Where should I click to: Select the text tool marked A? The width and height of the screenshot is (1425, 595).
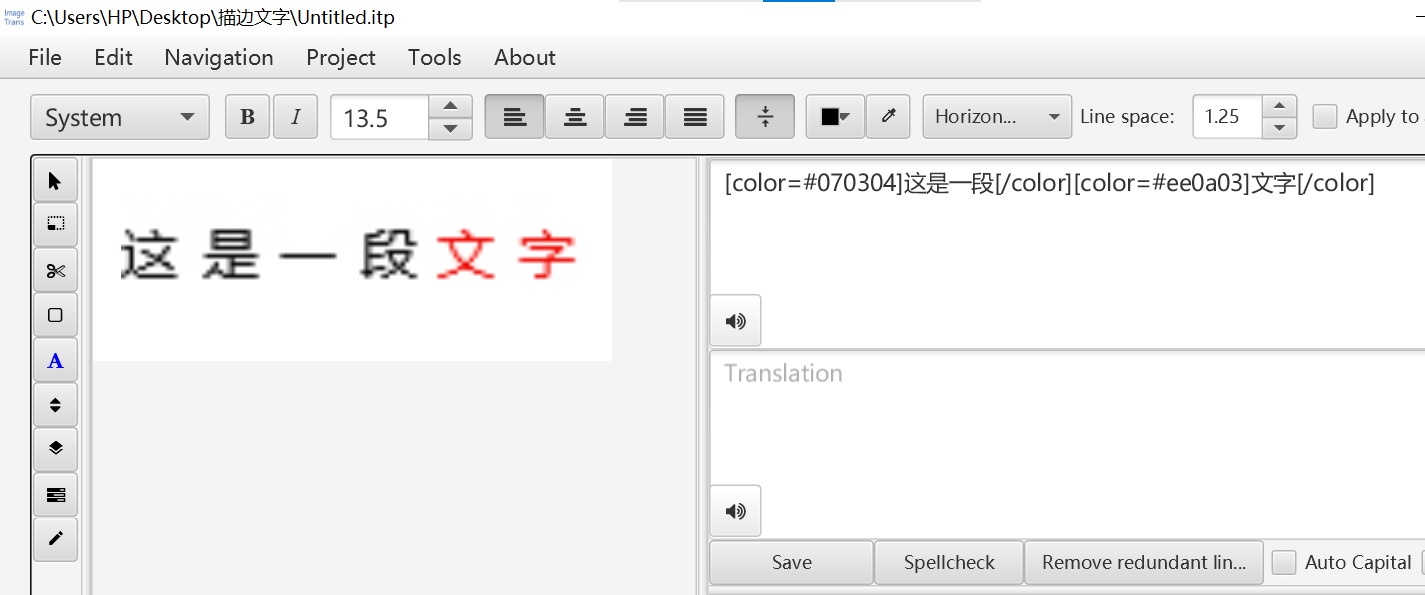[x=55, y=360]
